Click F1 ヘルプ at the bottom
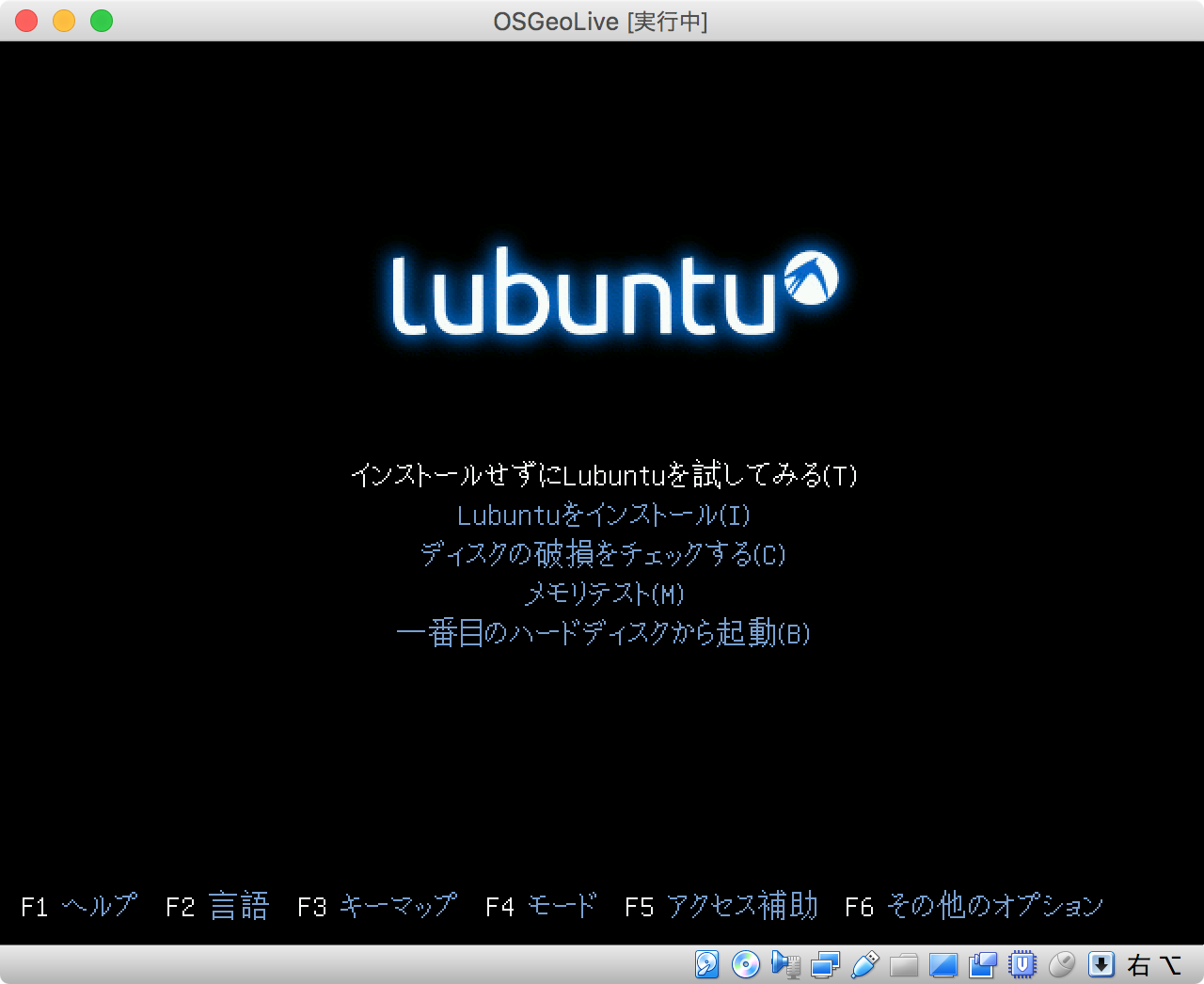The height and width of the screenshot is (984, 1204). (x=79, y=906)
